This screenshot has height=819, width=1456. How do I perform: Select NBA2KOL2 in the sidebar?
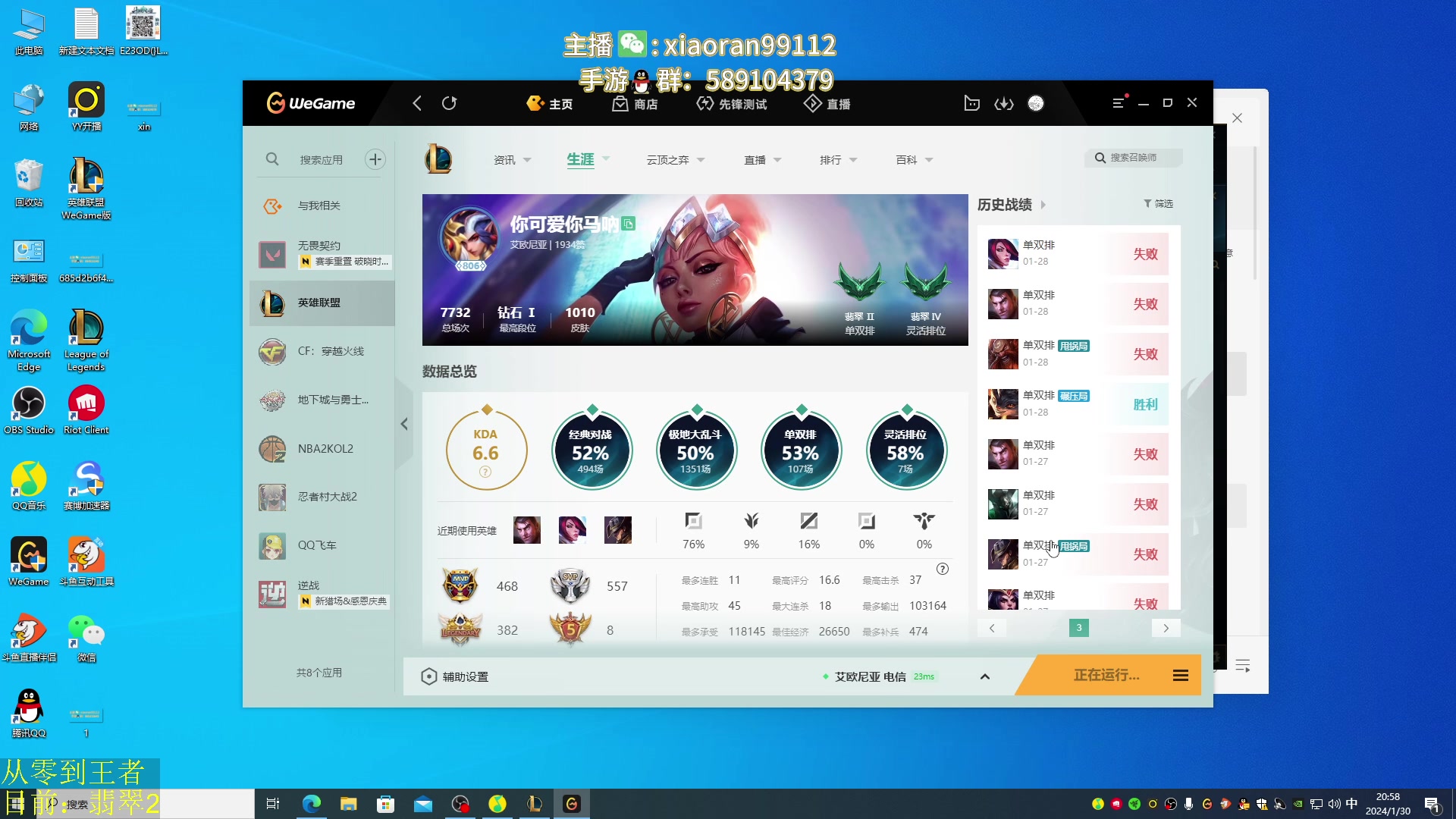322,449
